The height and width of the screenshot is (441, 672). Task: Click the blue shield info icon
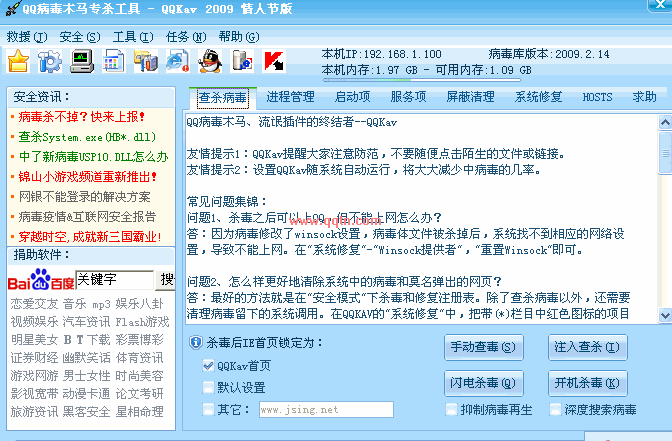pos(196,342)
